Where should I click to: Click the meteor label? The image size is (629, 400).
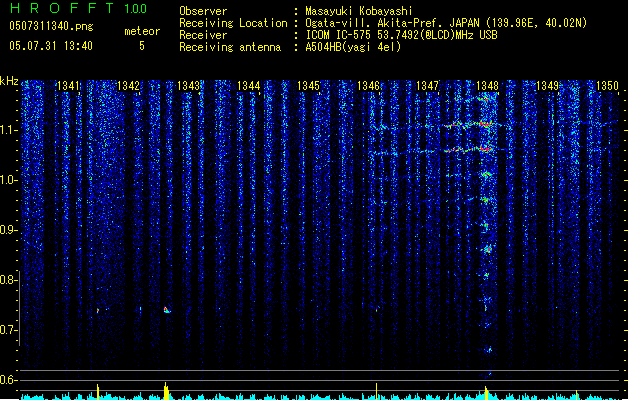pyautogui.click(x=142, y=31)
